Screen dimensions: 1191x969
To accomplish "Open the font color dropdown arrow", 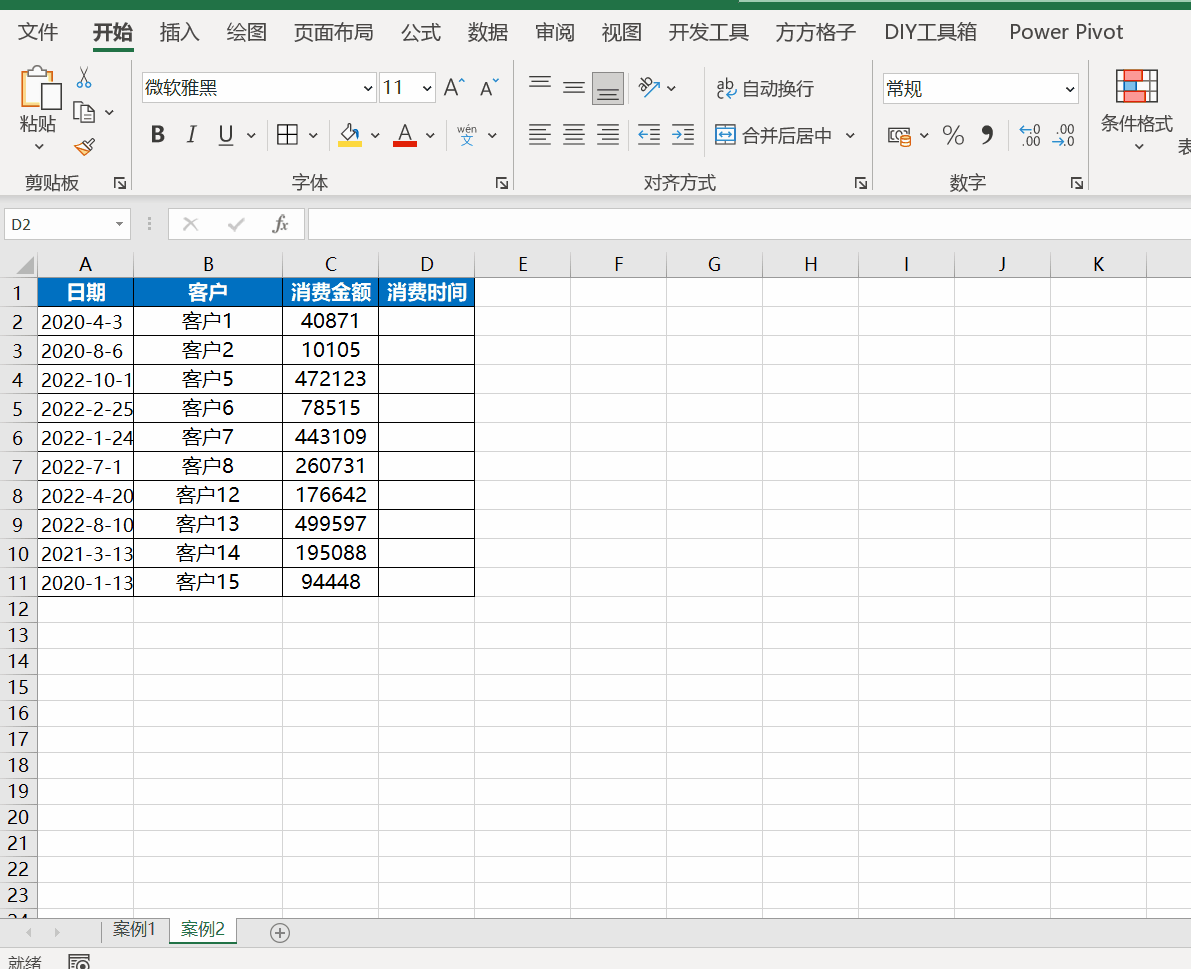I will point(431,136).
